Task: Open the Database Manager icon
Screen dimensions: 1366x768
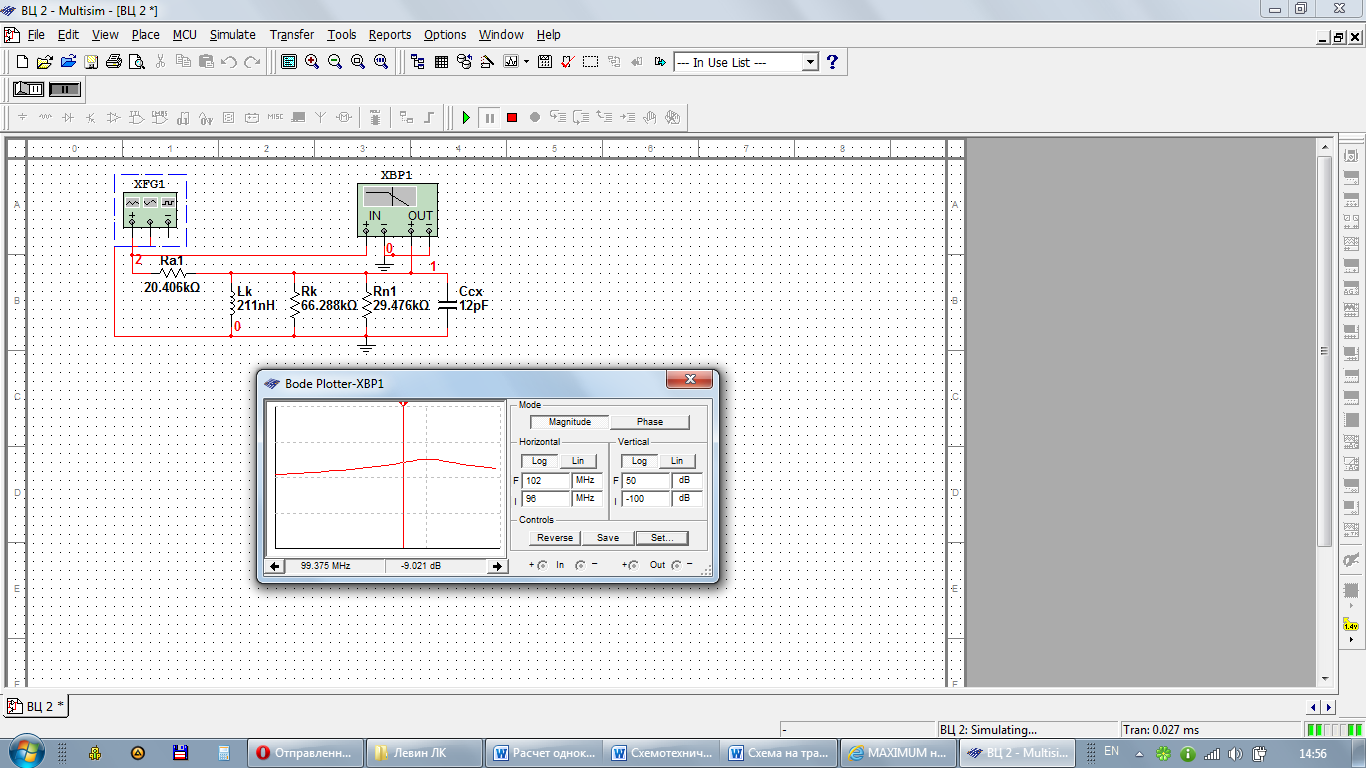Action: click(464, 62)
